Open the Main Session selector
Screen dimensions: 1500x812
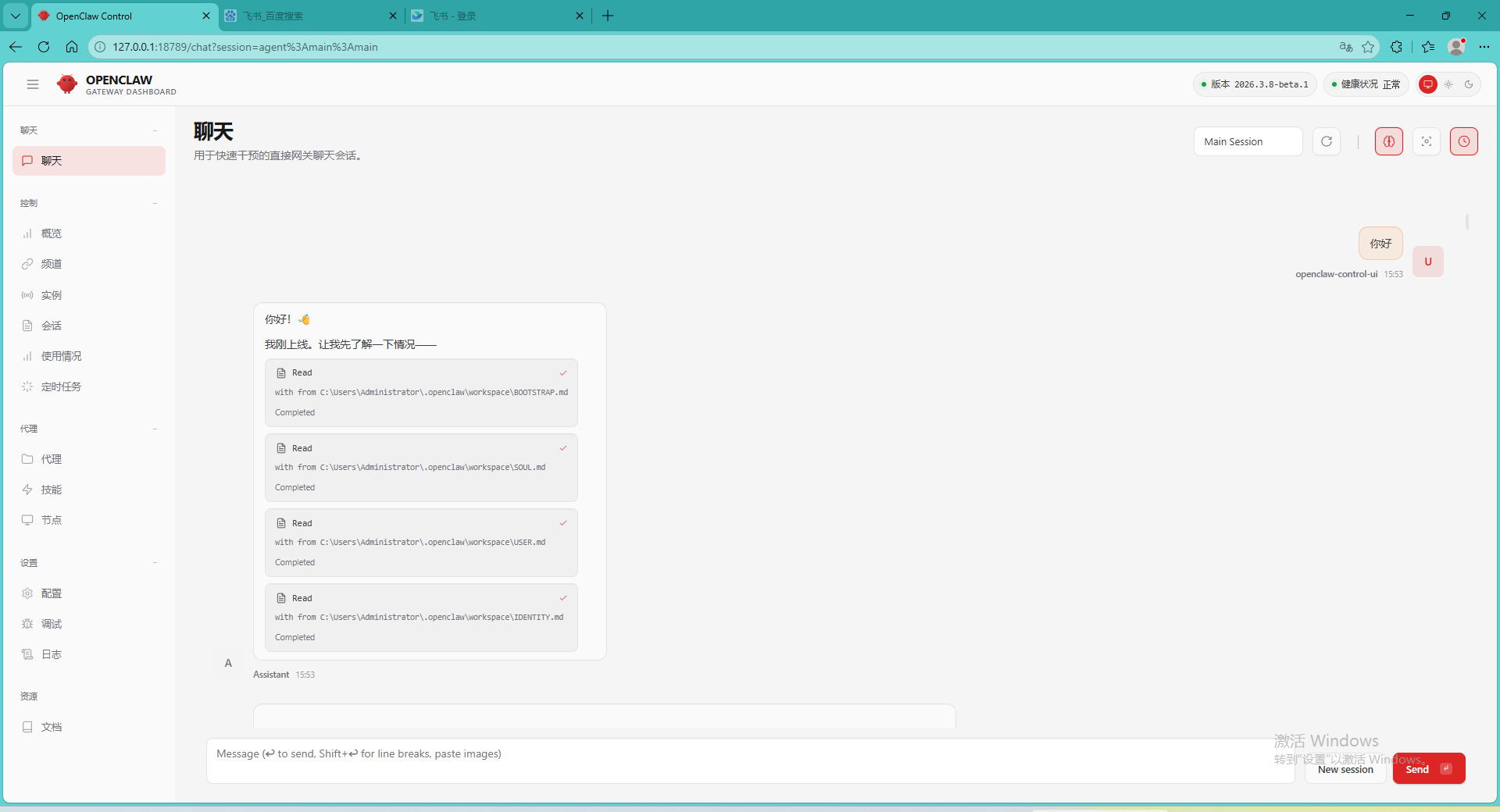(x=1248, y=141)
